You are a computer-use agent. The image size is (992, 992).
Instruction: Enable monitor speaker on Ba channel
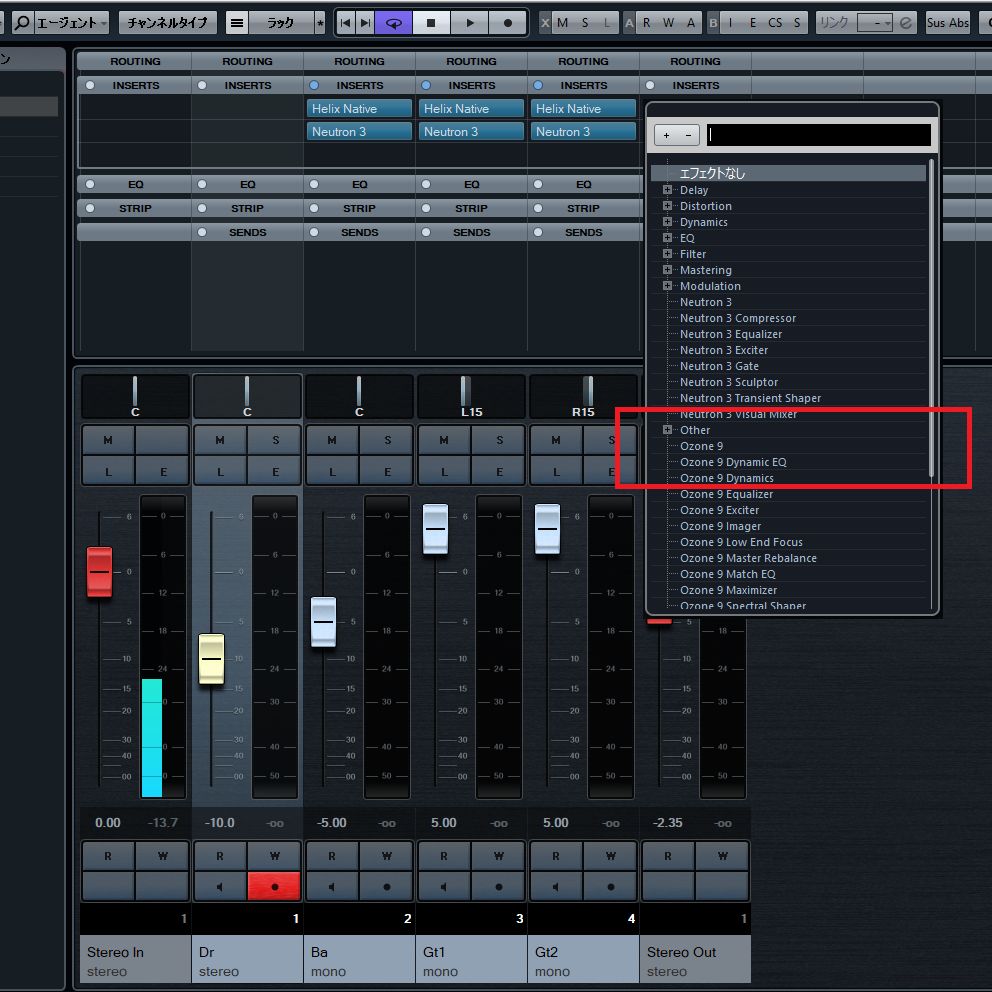click(x=332, y=886)
